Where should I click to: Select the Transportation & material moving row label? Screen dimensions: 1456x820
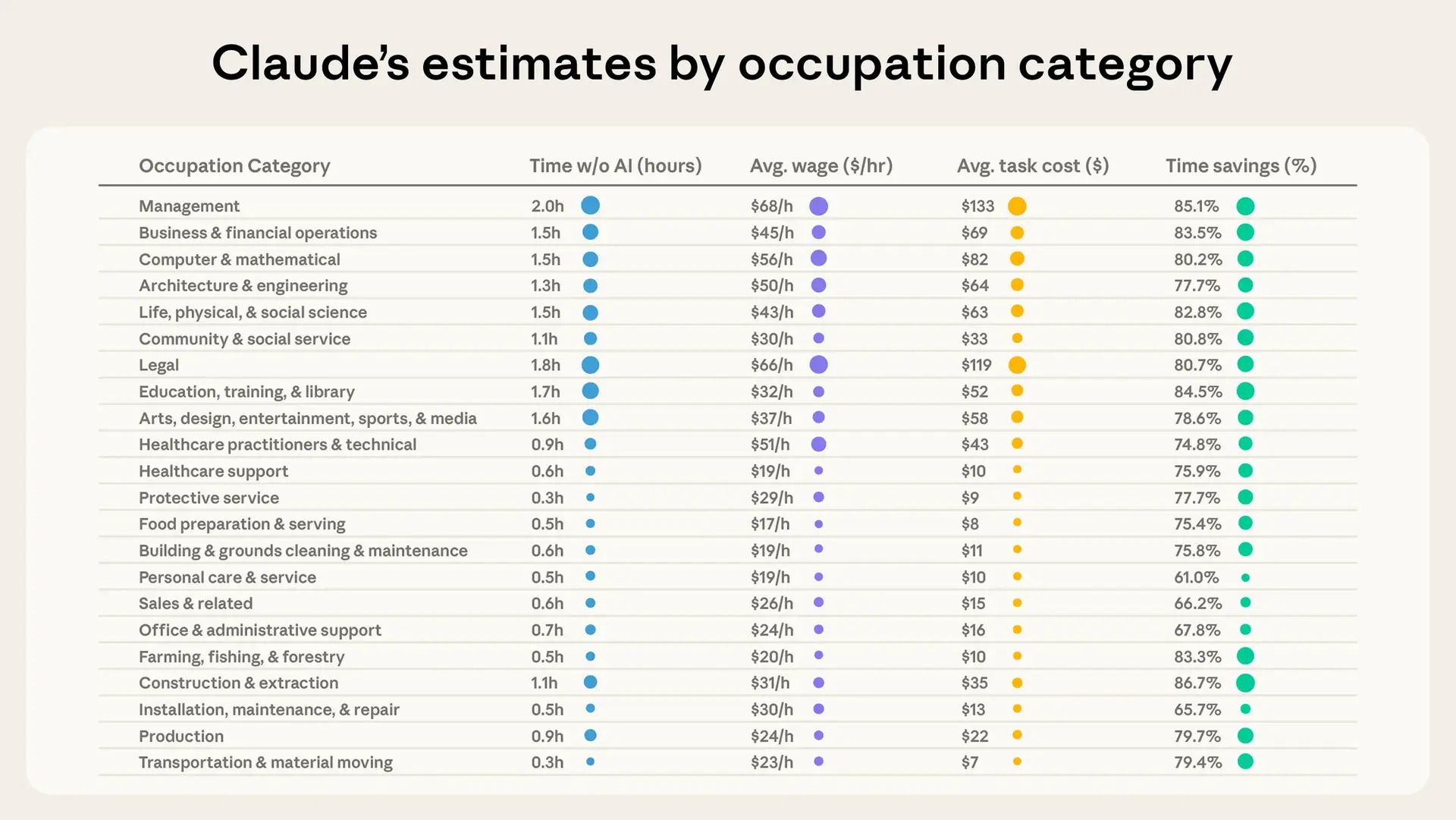coord(265,762)
